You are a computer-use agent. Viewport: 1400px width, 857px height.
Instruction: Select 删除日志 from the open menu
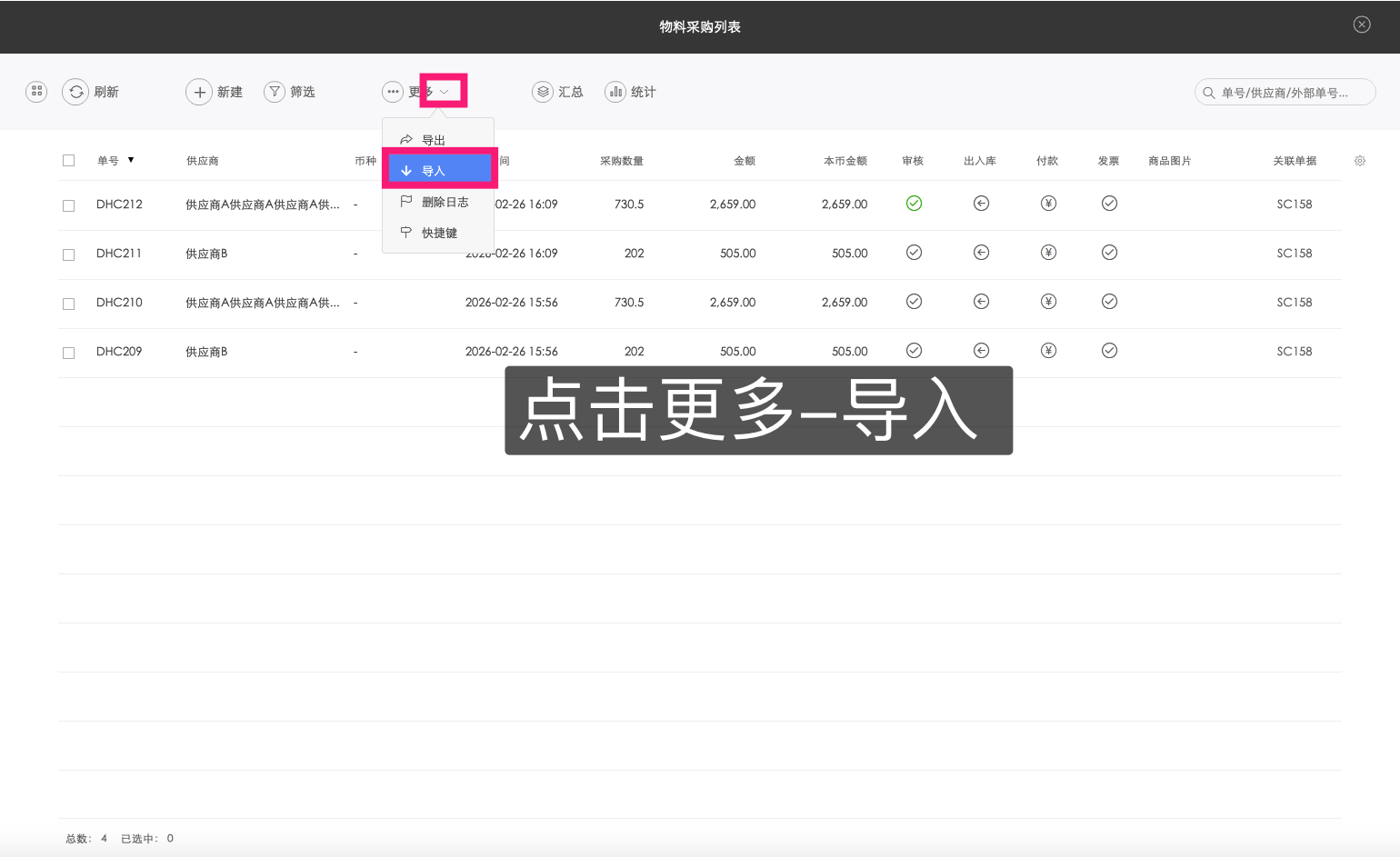pos(446,201)
